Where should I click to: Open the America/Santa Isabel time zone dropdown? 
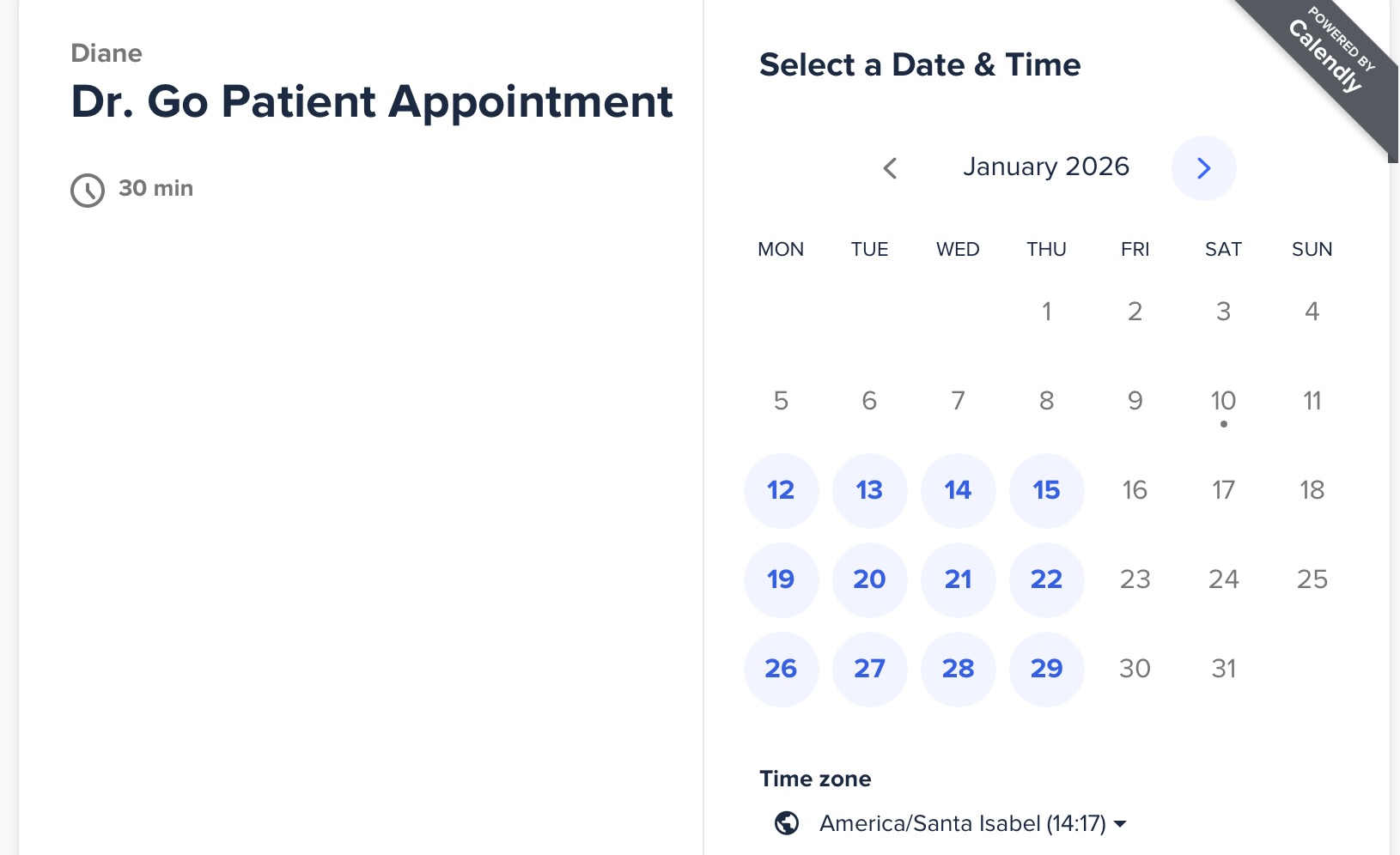962,823
